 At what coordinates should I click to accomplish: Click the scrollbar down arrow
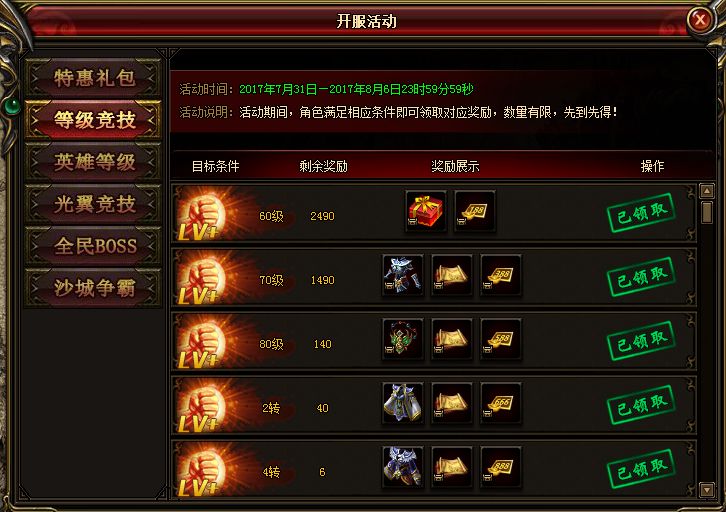coord(707,490)
